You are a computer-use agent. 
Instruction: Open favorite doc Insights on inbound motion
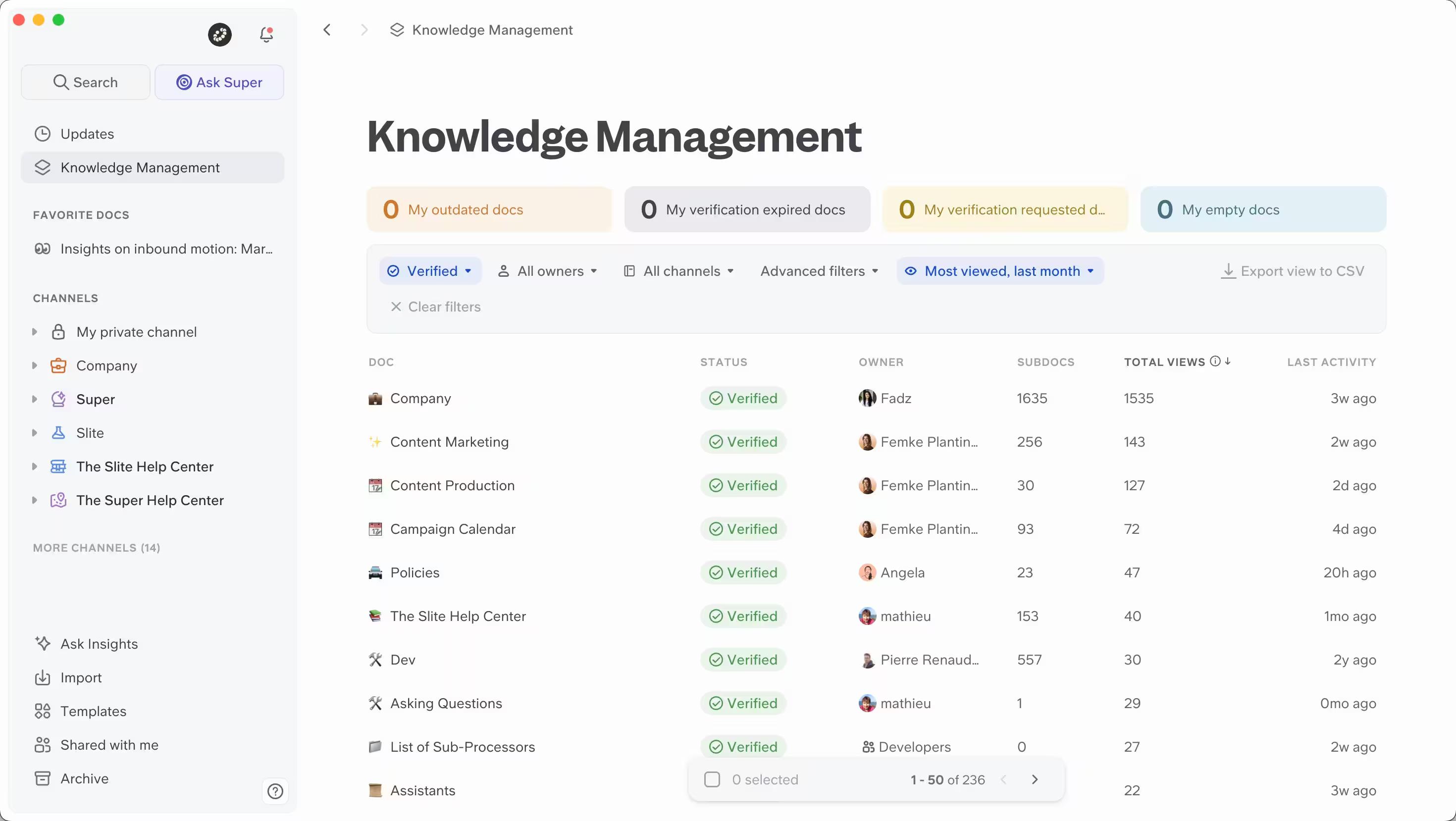click(153, 249)
